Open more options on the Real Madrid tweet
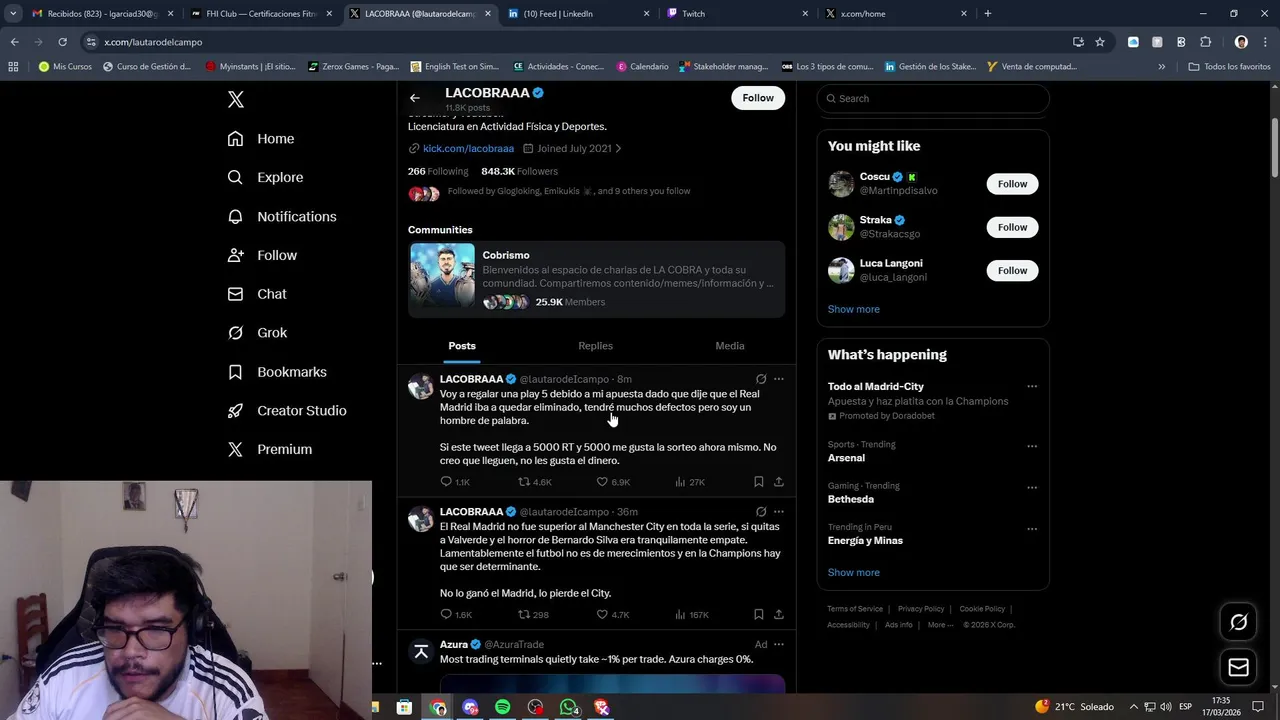This screenshot has width=1280, height=720. (779, 512)
